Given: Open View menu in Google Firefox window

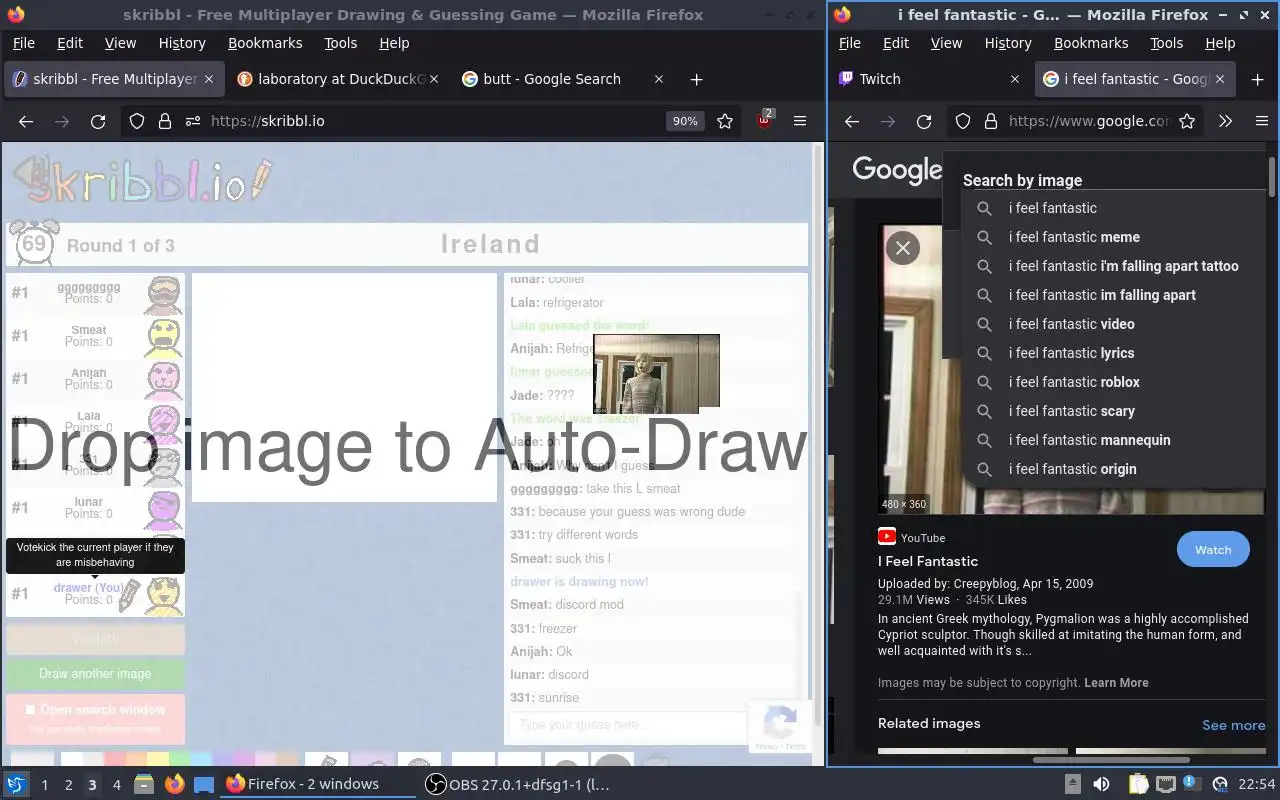Looking at the screenshot, I should (946, 43).
